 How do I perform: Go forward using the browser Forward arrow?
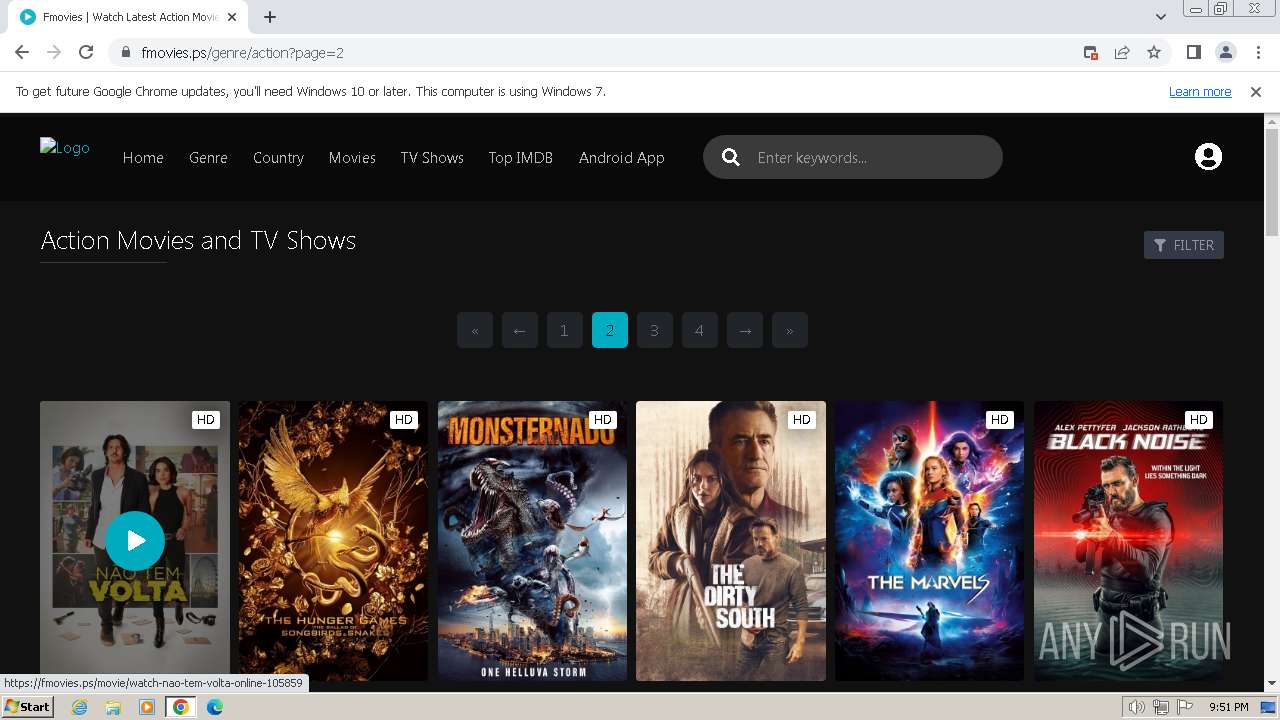pyautogui.click(x=54, y=52)
